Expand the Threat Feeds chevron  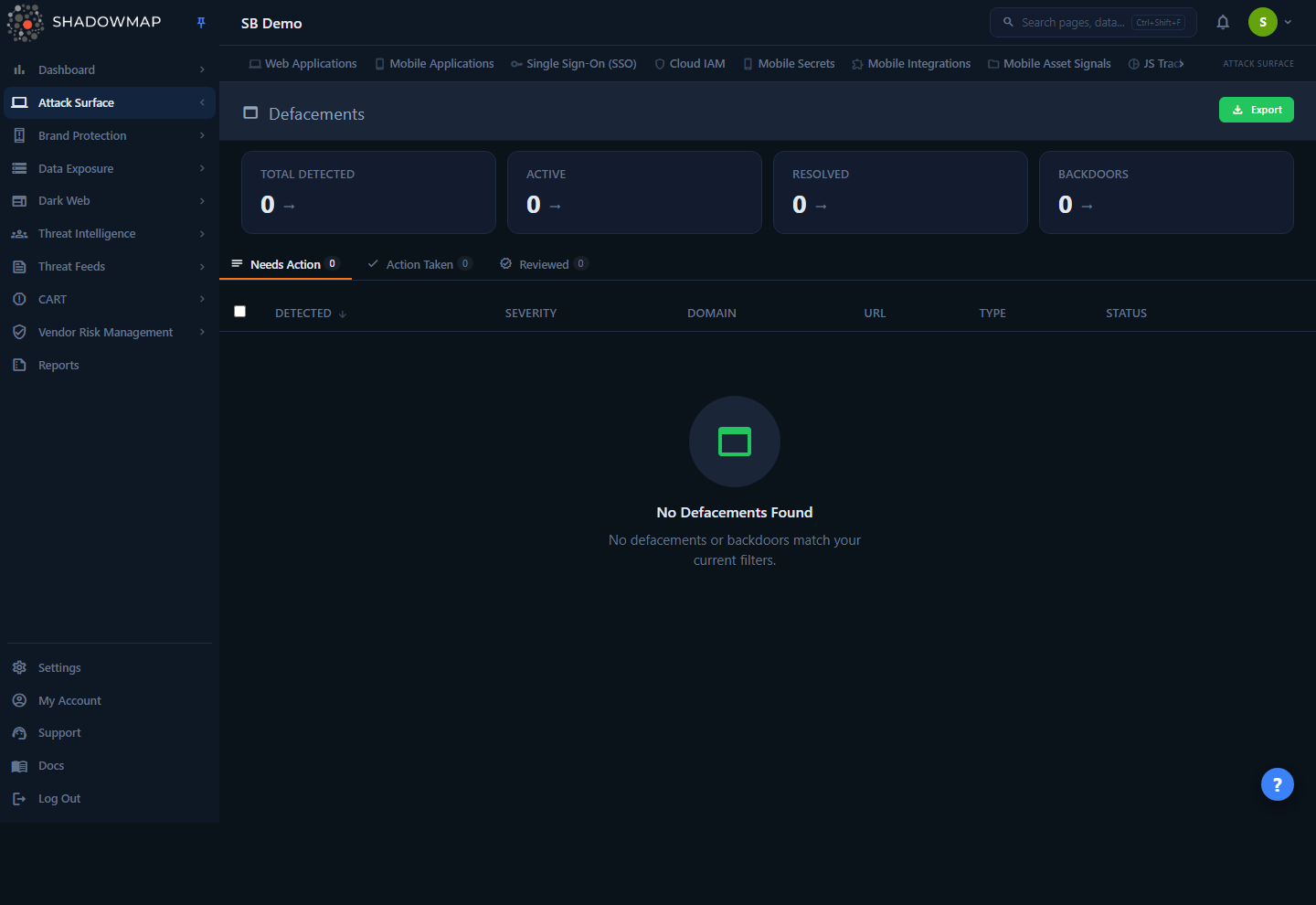click(x=202, y=267)
